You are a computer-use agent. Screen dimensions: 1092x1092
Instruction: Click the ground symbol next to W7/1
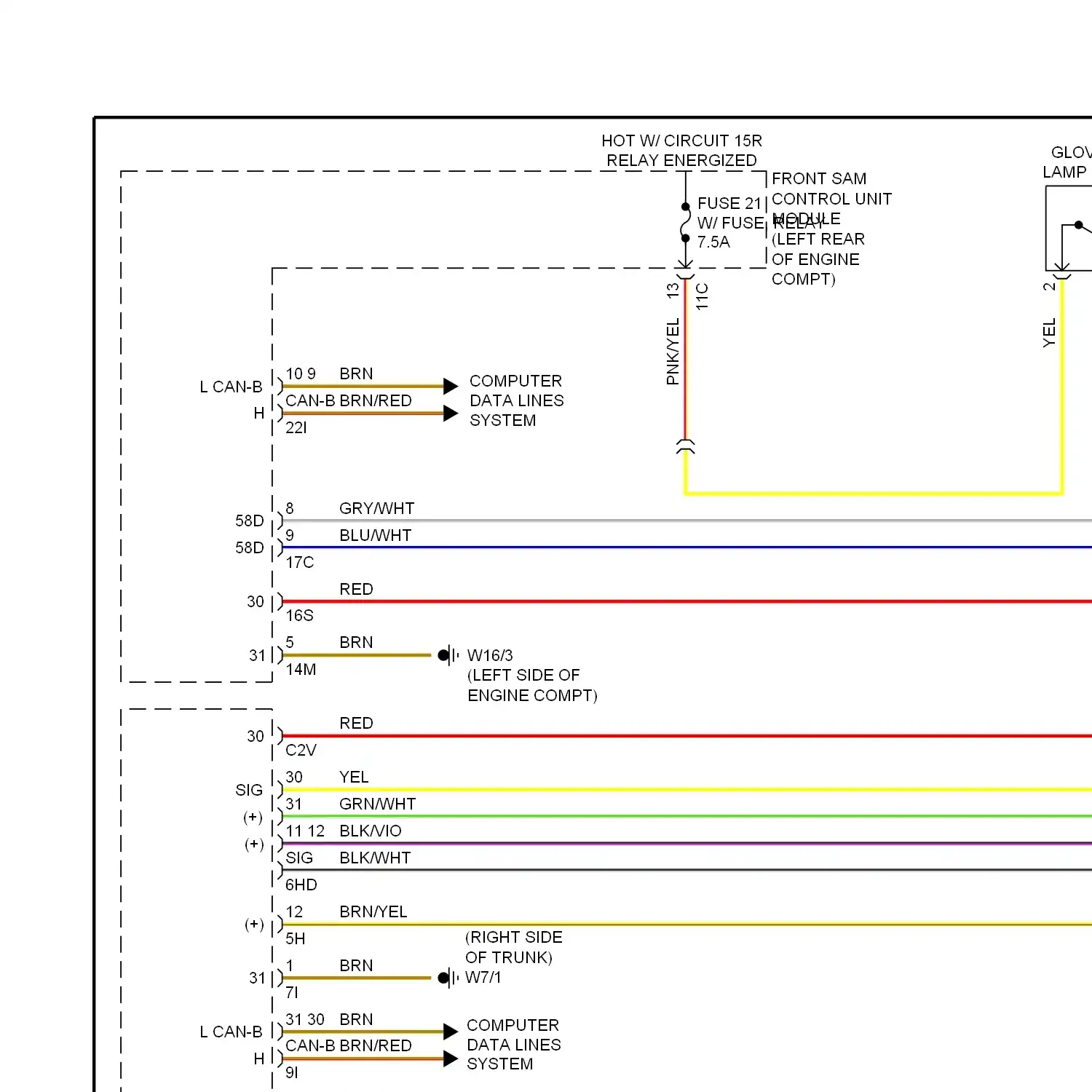tap(448, 978)
